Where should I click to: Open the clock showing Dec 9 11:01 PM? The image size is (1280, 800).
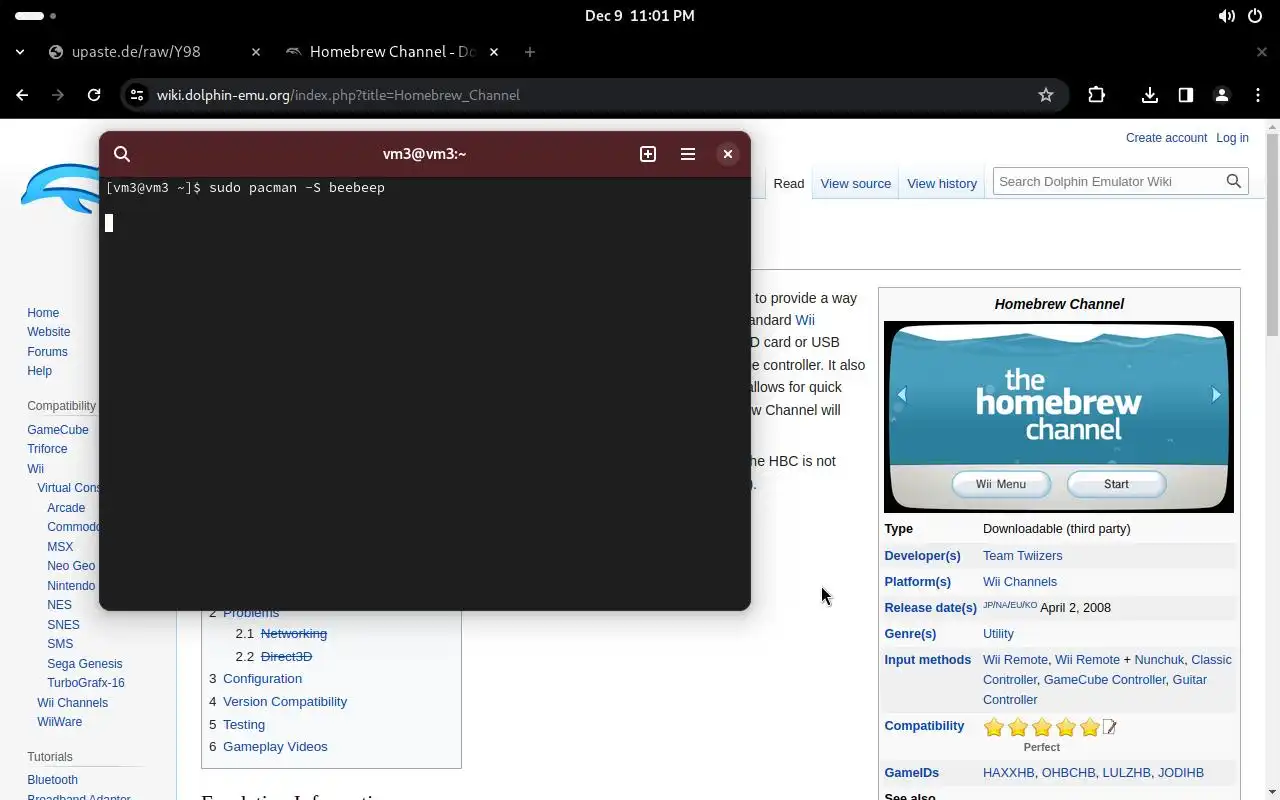[x=640, y=16]
